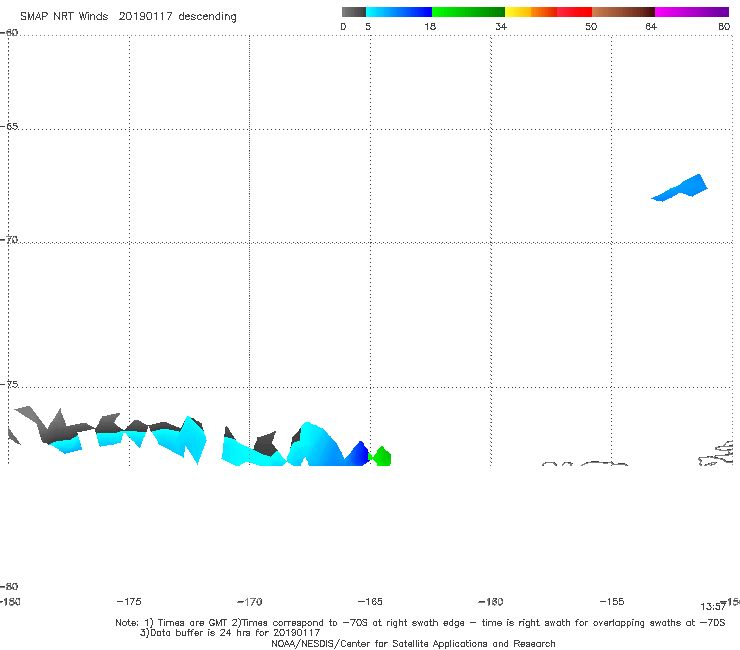
Task: Click the longitude label -175
Action: pyautogui.click(x=129, y=601)
